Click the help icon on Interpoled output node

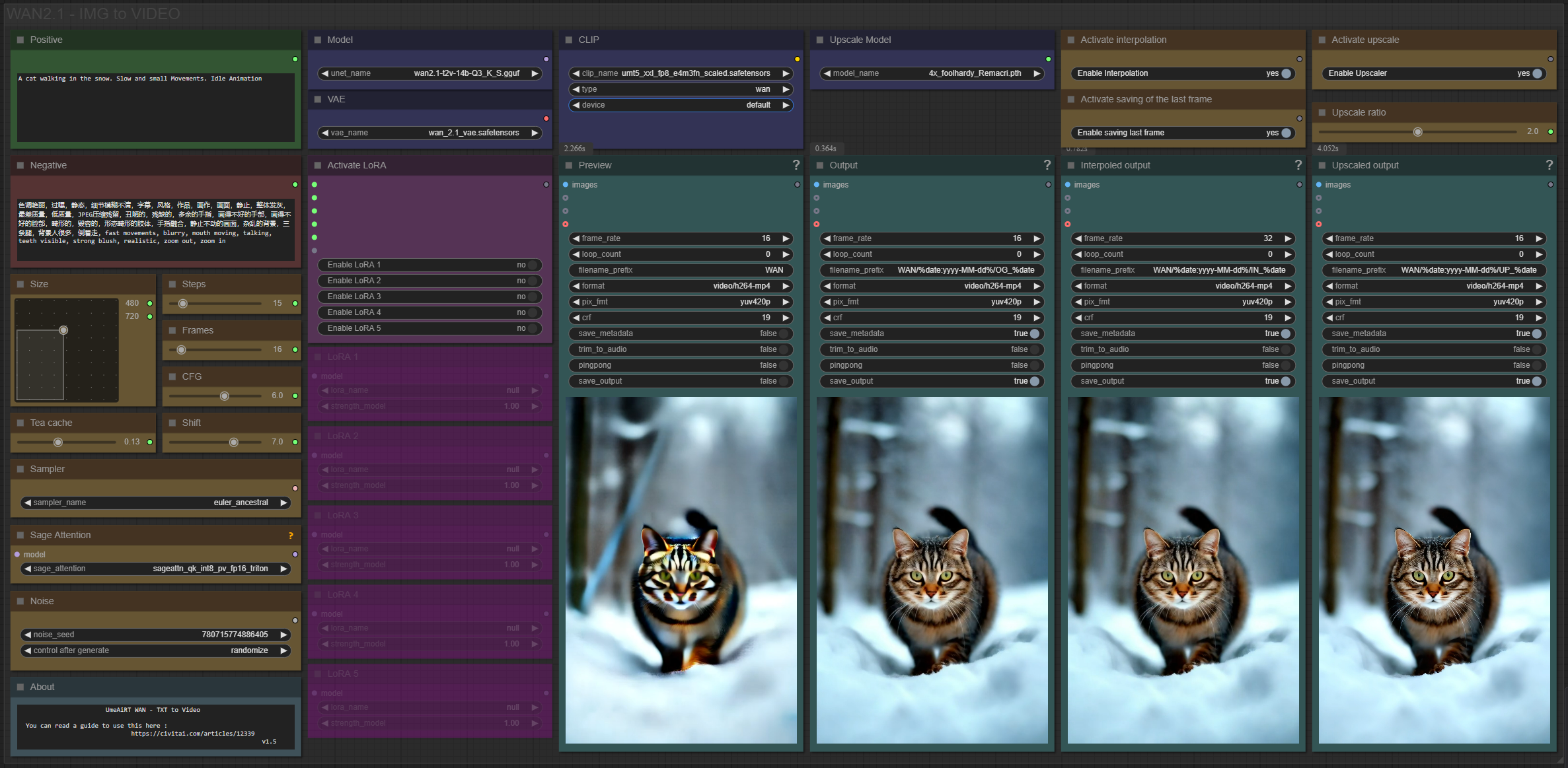(x=1298, y=165)
